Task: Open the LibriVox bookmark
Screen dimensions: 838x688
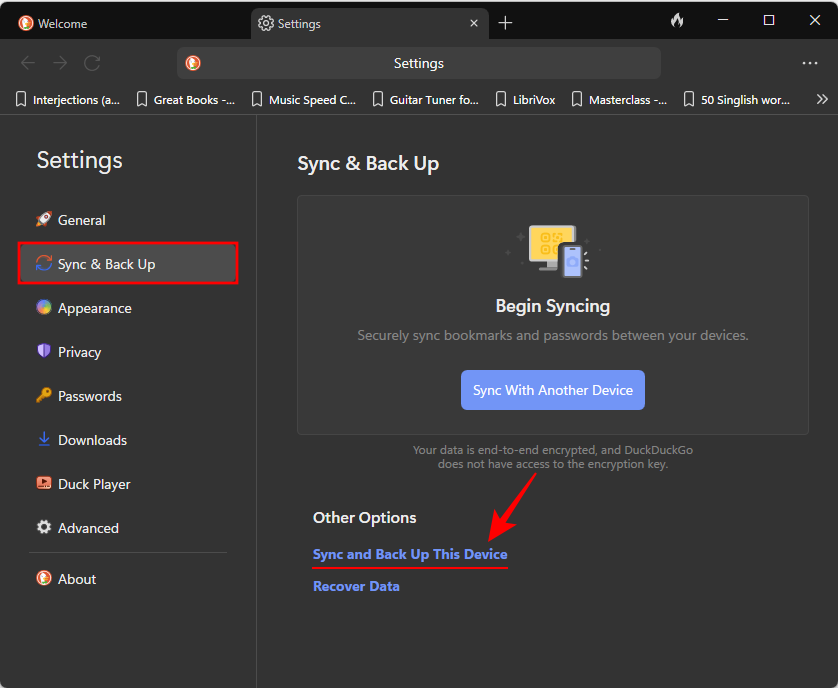Action: tap(525, 99)
